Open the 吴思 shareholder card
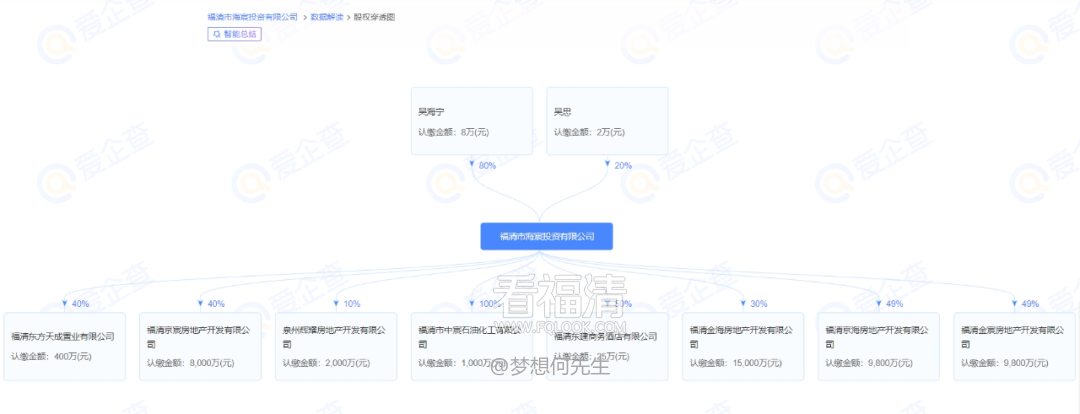Viewport: 1080px width, 414px height. (x=608, y=121)
